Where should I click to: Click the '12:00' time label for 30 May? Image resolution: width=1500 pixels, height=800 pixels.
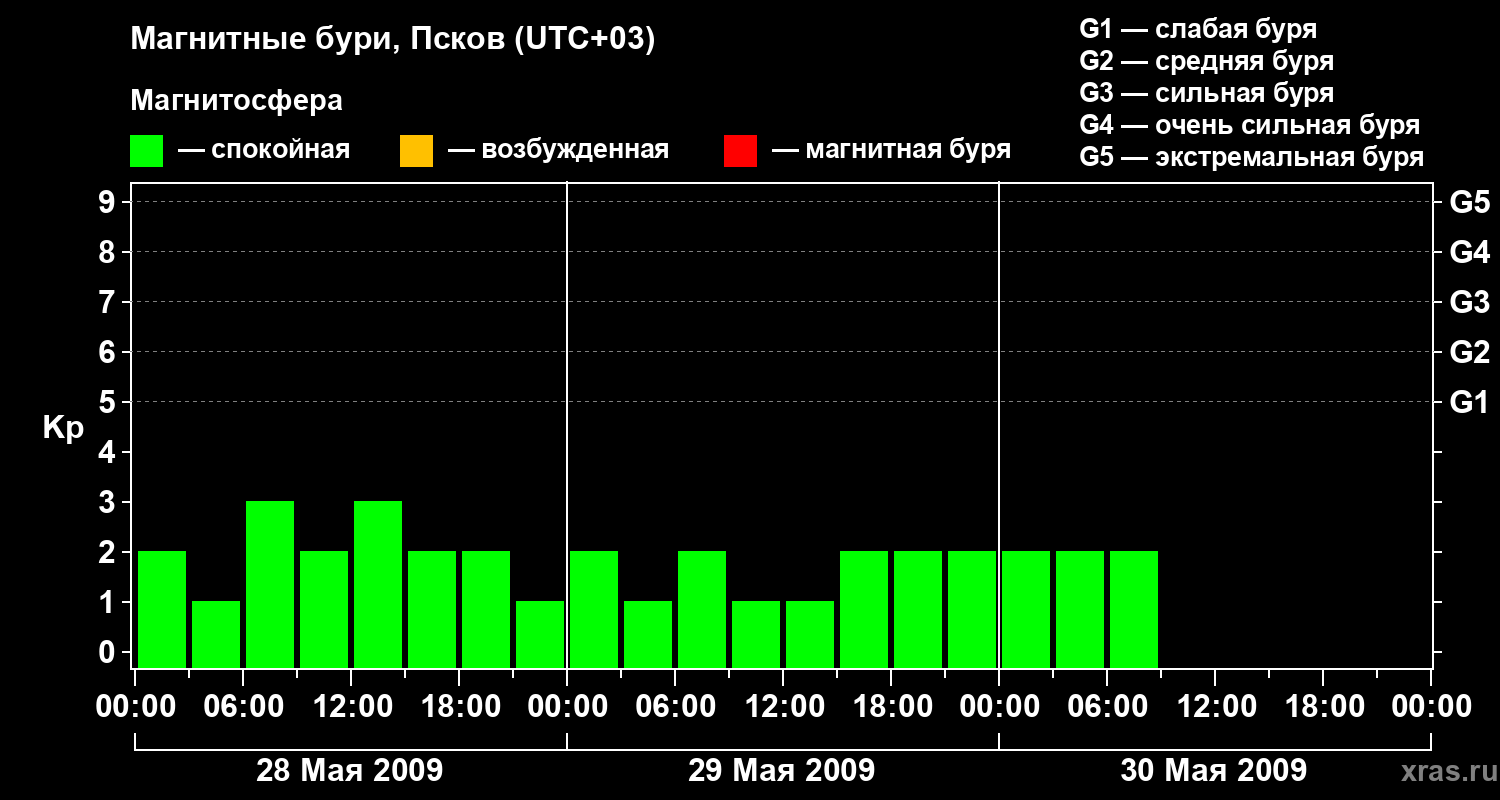tap(1215, 707)
